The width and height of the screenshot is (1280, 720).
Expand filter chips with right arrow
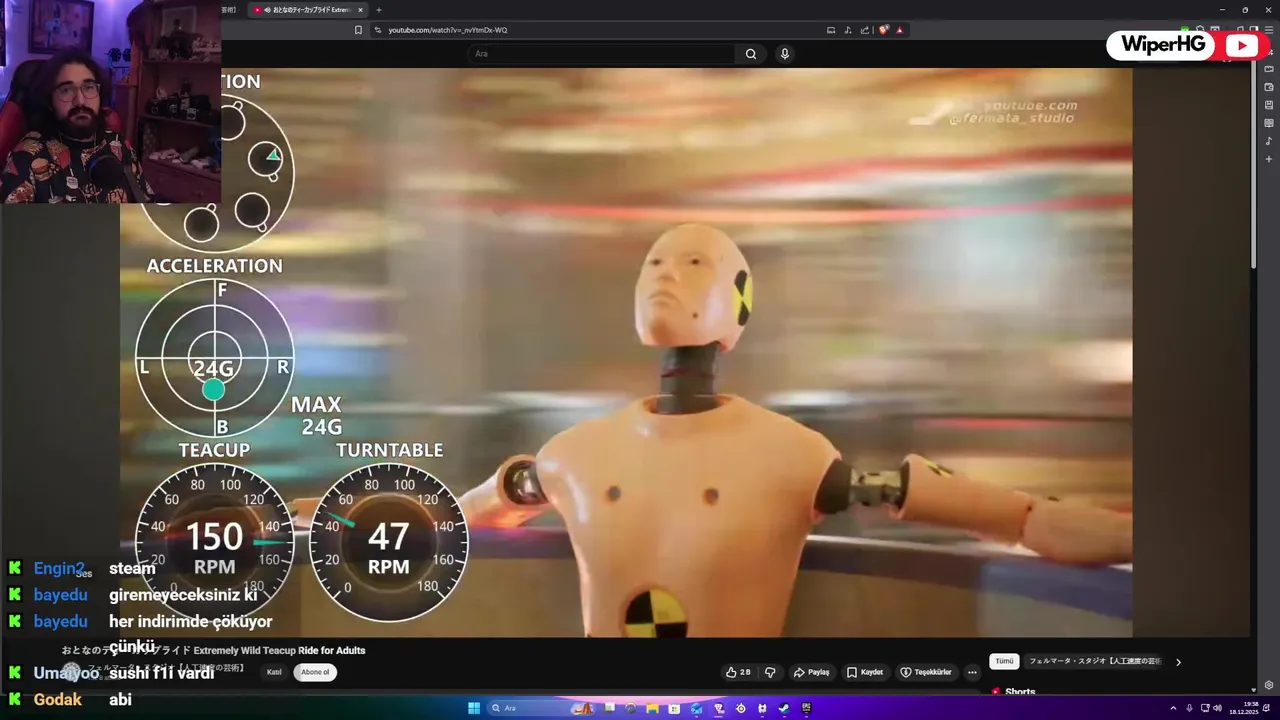coord(1178,662)
